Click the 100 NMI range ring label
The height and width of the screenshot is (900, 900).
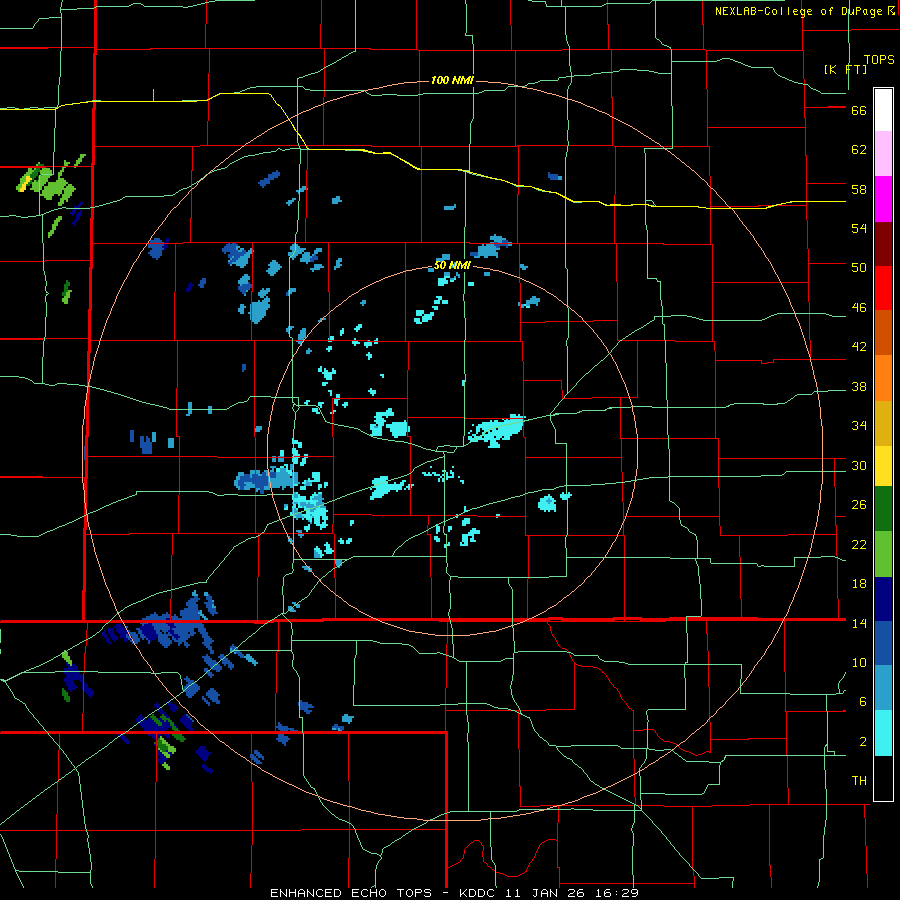point(452,80)
